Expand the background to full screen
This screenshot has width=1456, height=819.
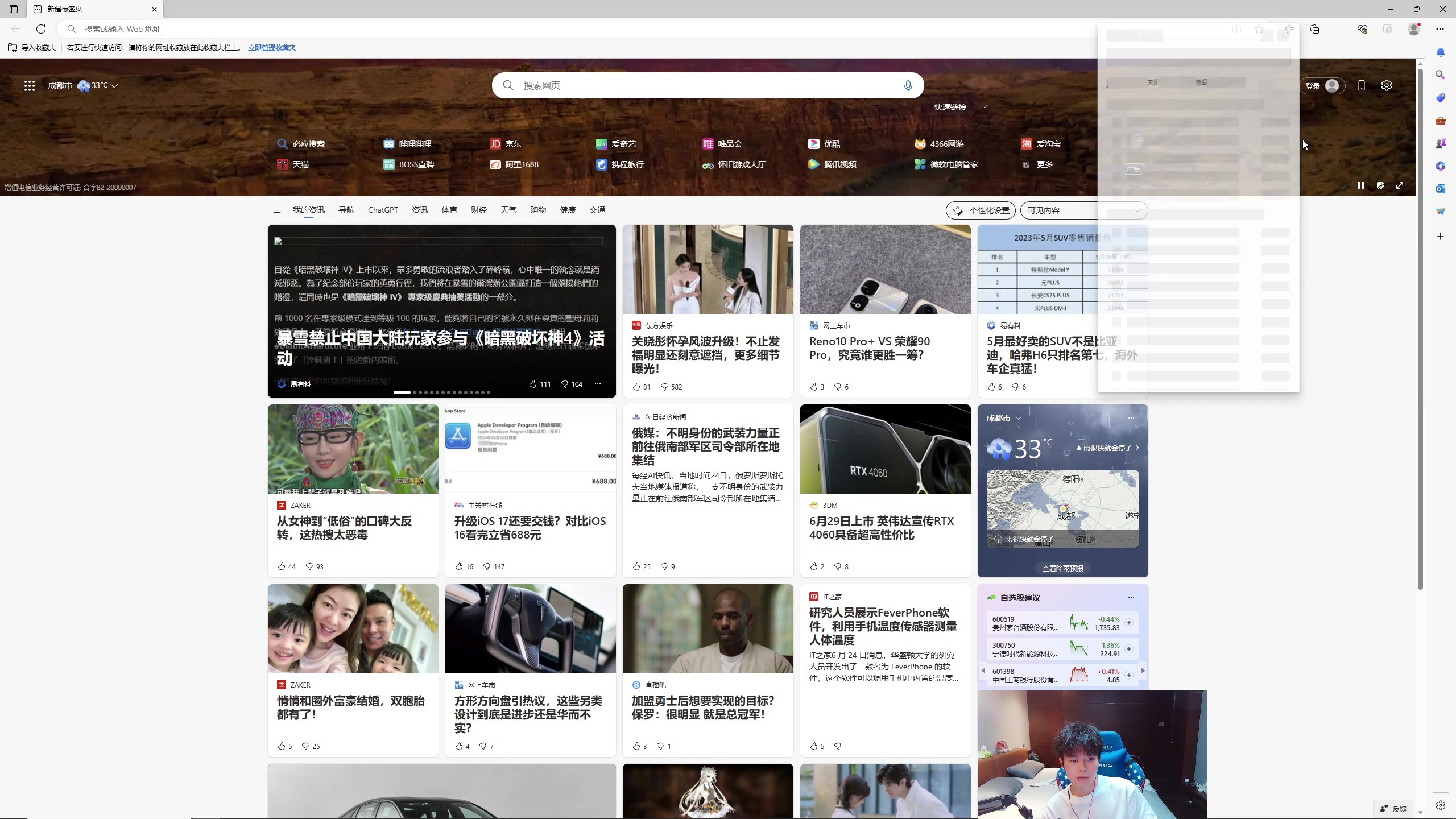(1400, 185)
